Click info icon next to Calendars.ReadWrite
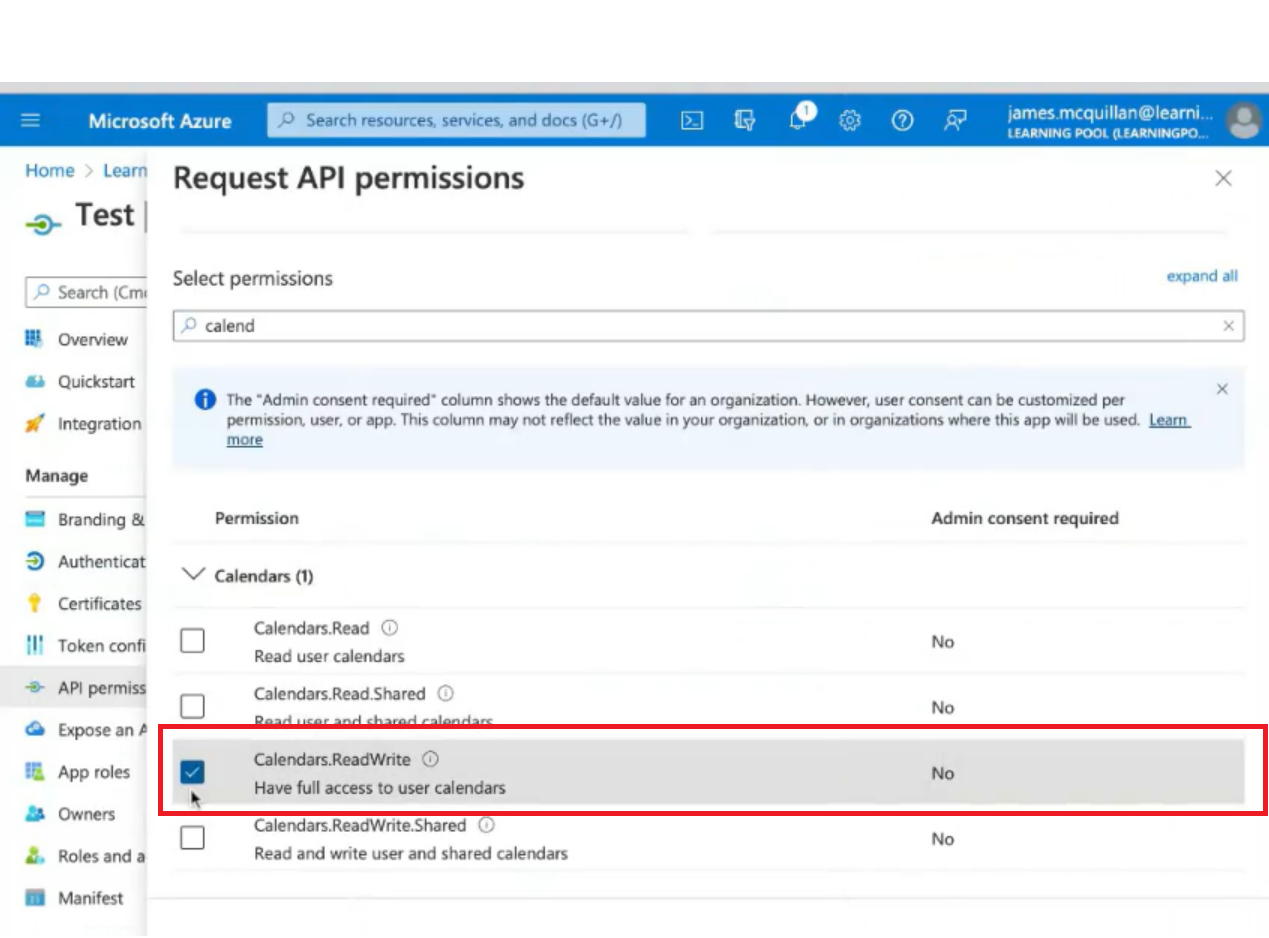The image size is (1269, 938). coord(431,760)
